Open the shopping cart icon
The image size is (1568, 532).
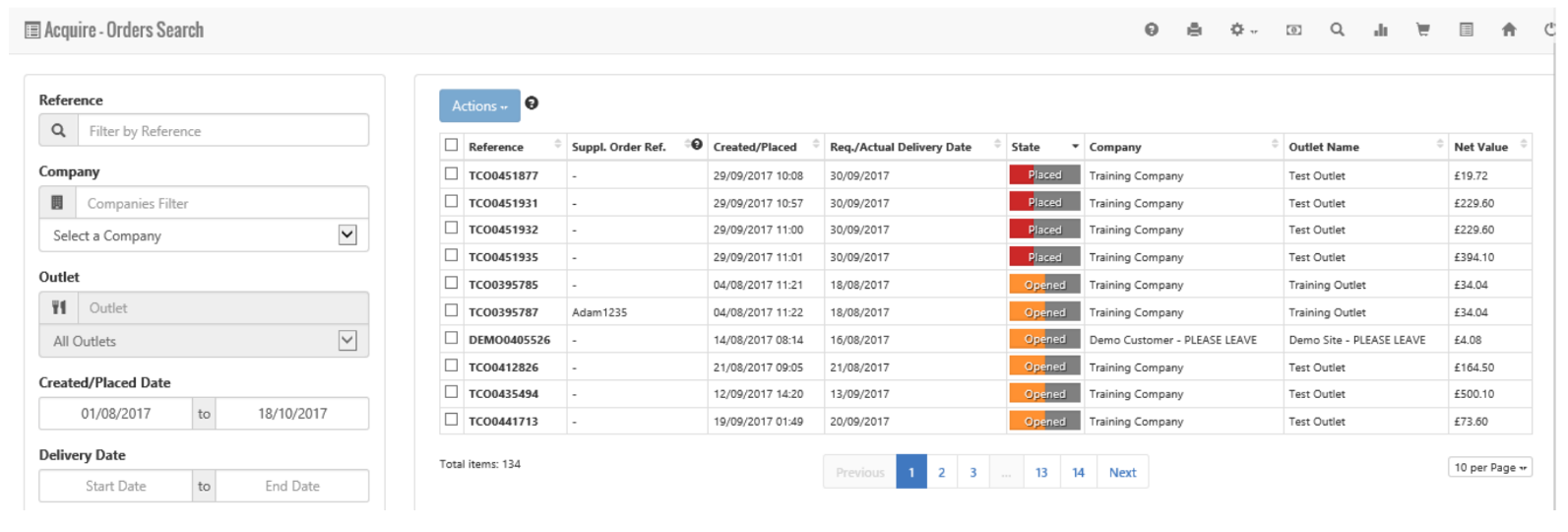tap(1422, 30)
